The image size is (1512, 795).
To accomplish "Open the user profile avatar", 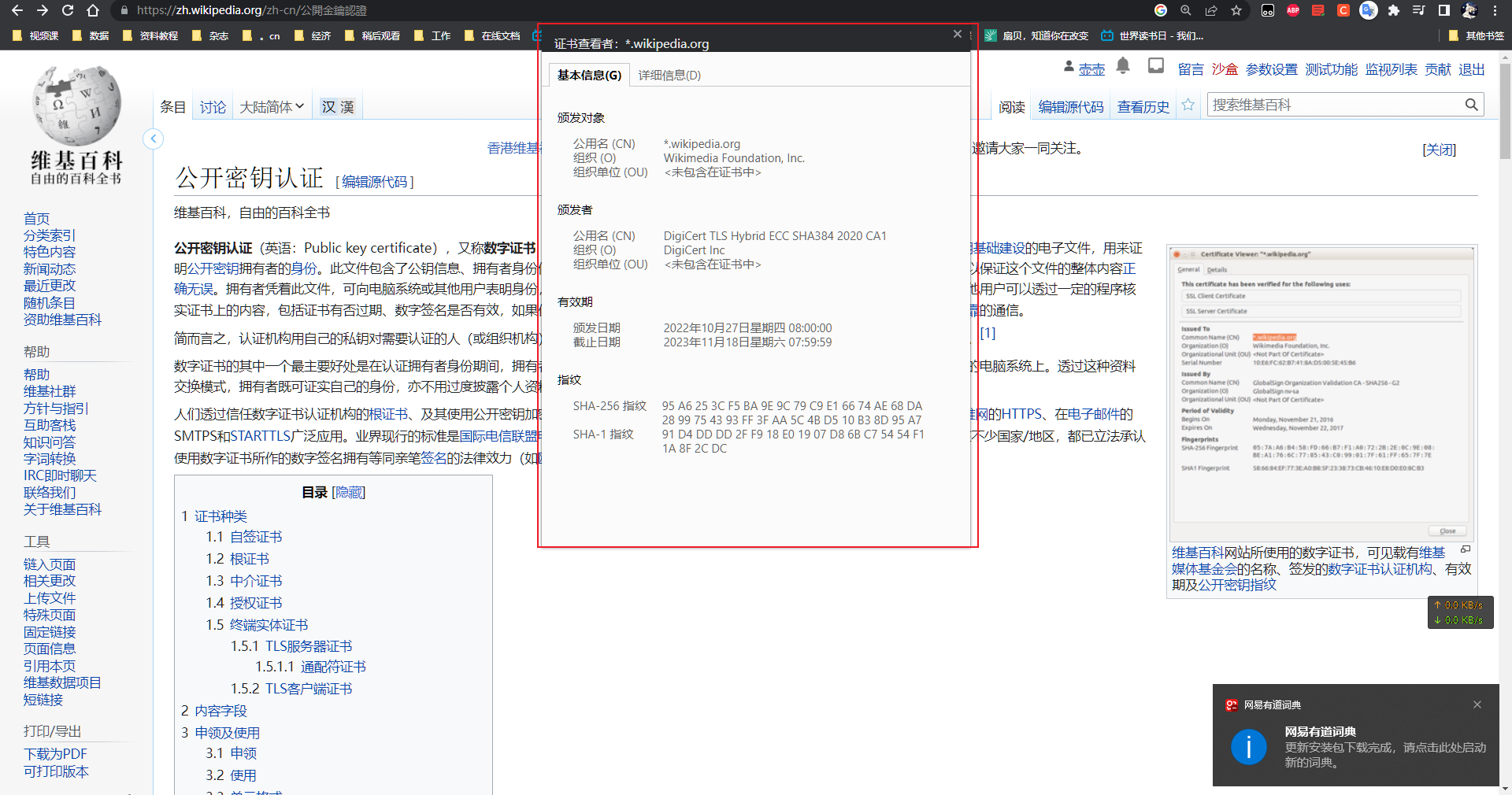I will (1469, 10).
